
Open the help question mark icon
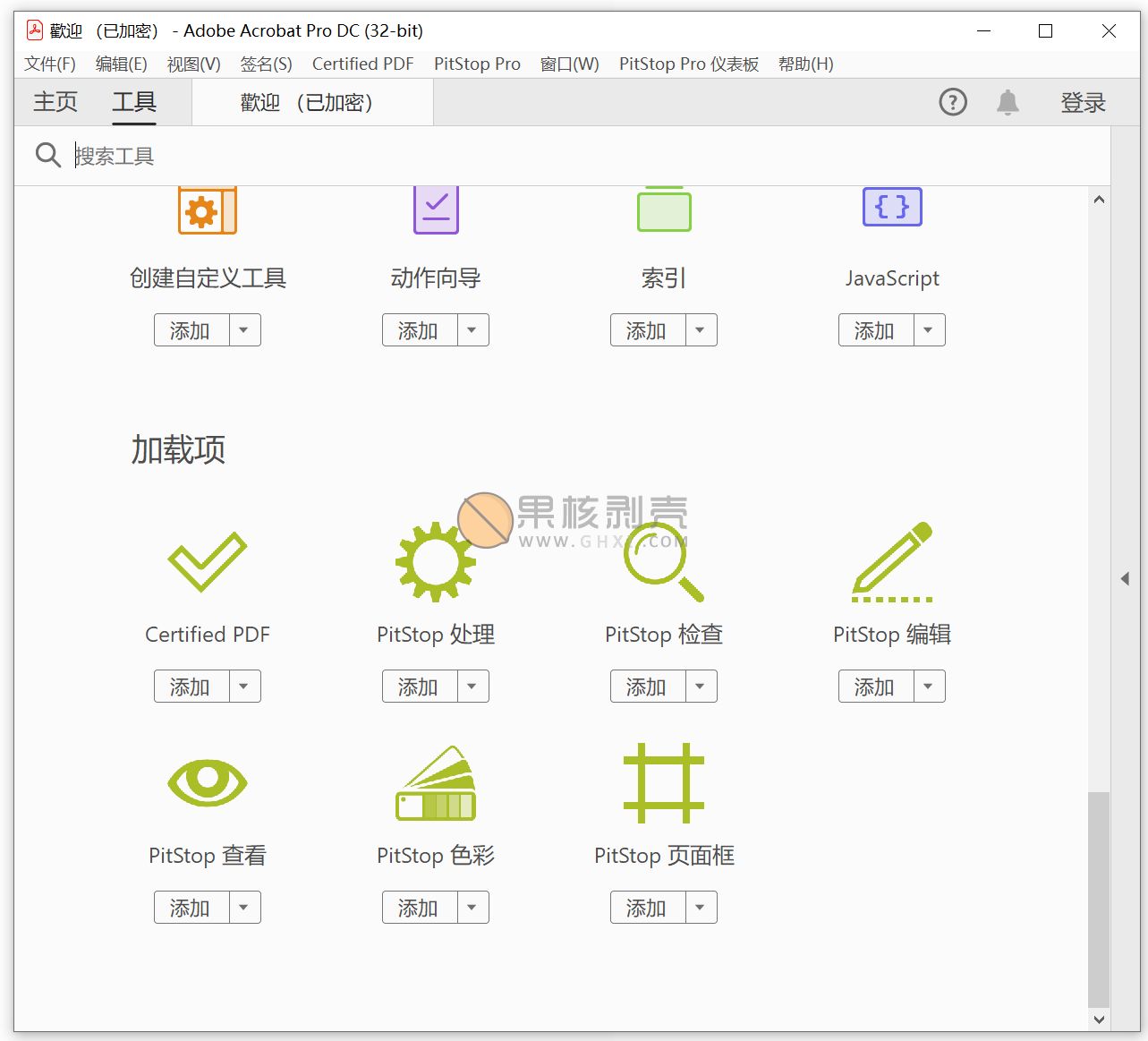pyautogui.click(x=952, y=102)
